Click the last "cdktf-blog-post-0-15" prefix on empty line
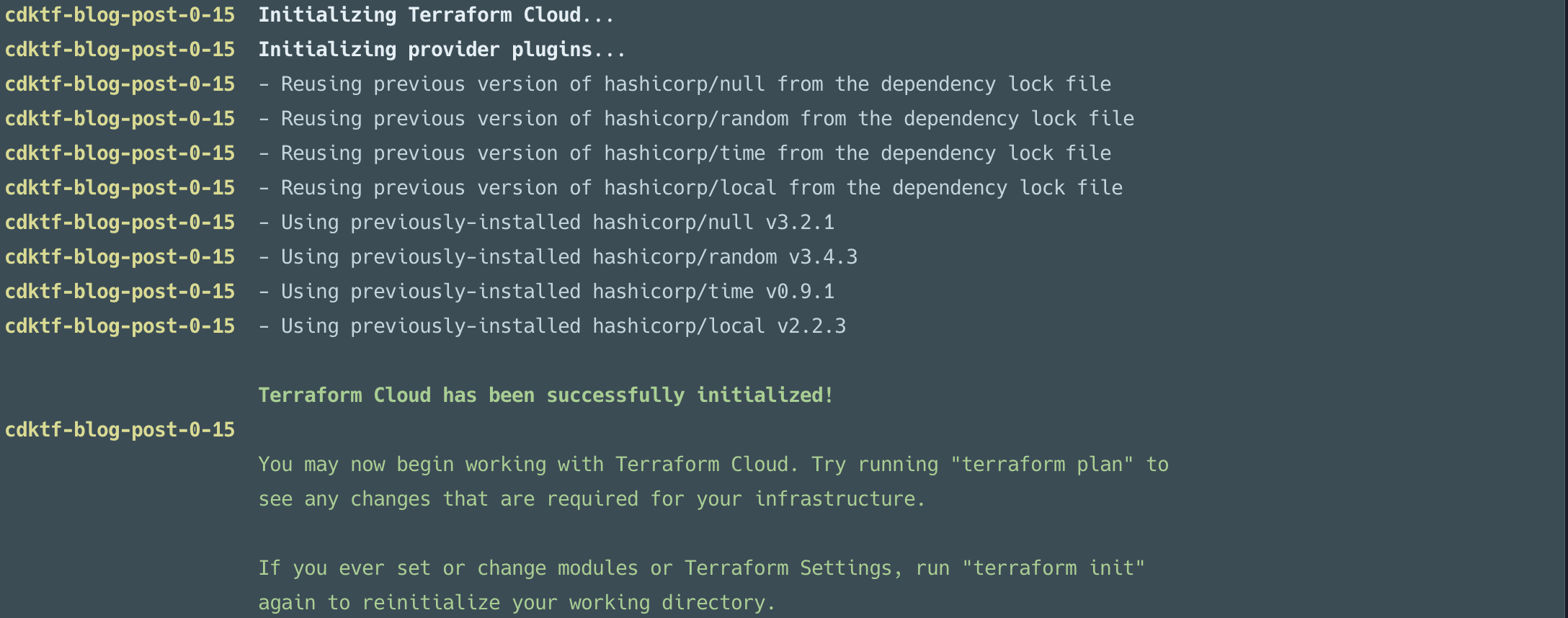Viewport: 1568px width, 618px height. click(120, 430)
